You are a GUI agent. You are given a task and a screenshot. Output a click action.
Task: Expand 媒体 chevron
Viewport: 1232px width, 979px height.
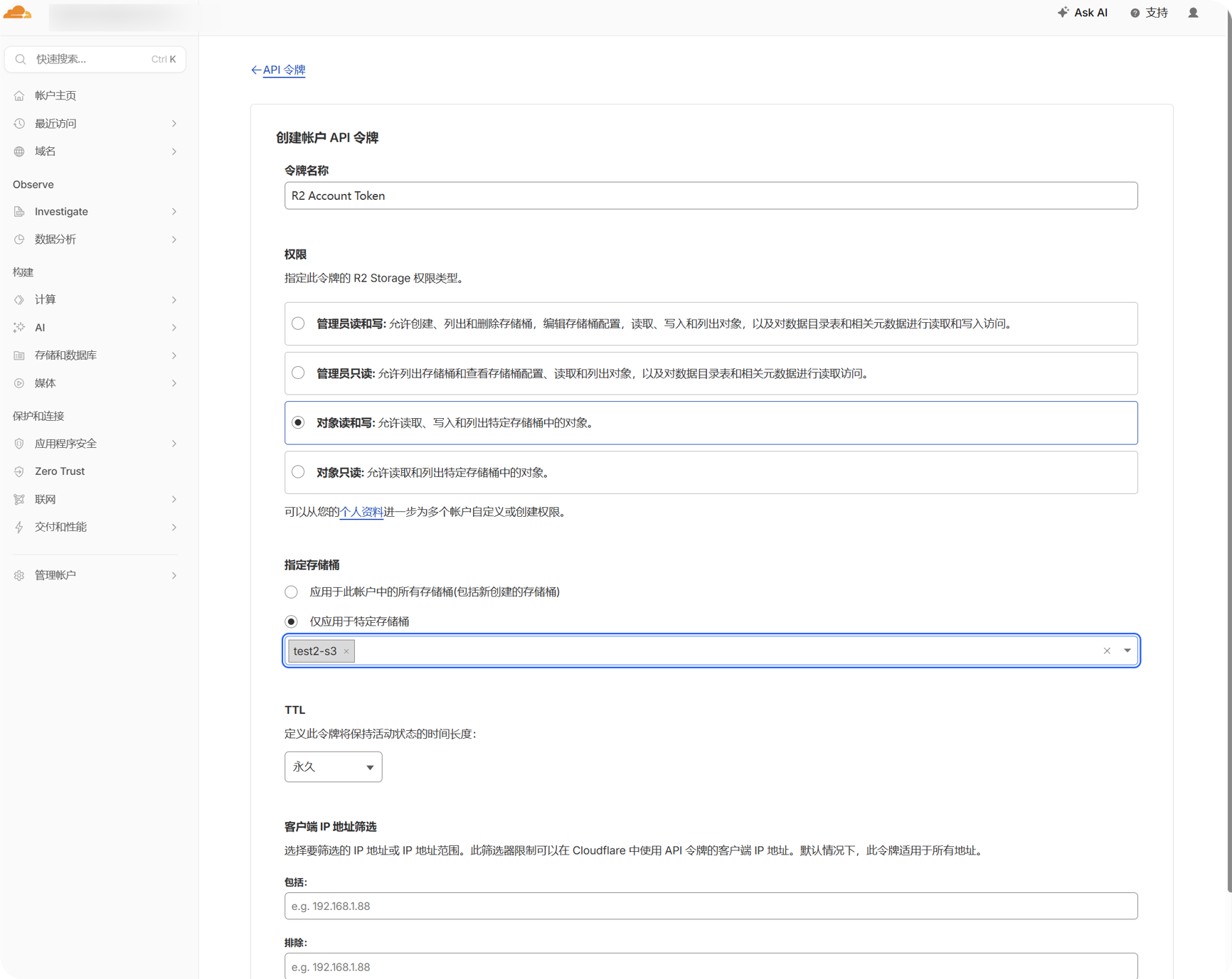(174, 383)
